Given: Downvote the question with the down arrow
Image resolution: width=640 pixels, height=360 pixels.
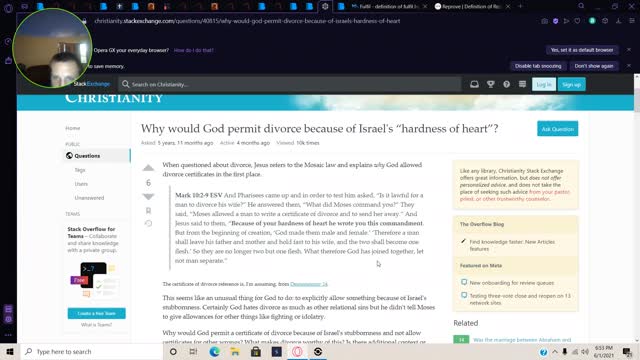Looking at the screenshot, I should point(148,197).
